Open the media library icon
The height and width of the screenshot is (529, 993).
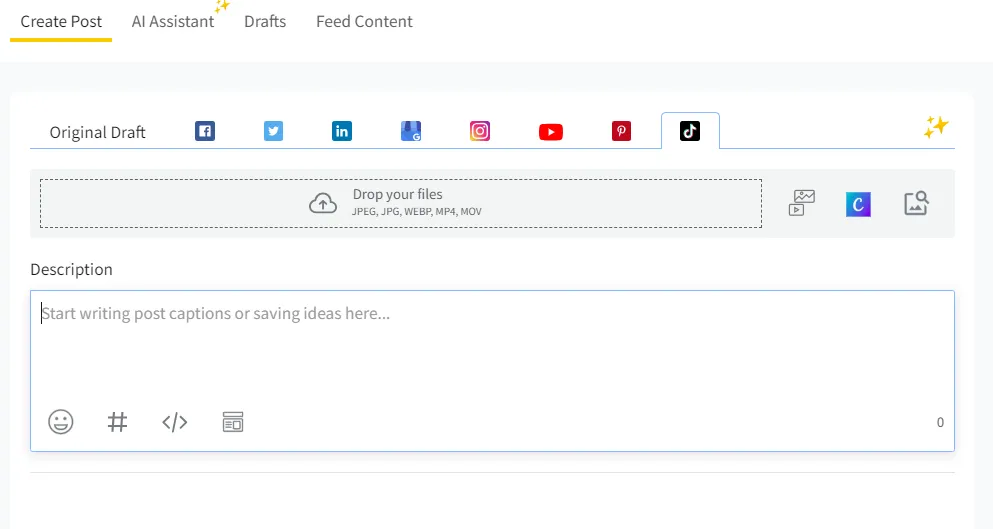click(x=802, y=203)
